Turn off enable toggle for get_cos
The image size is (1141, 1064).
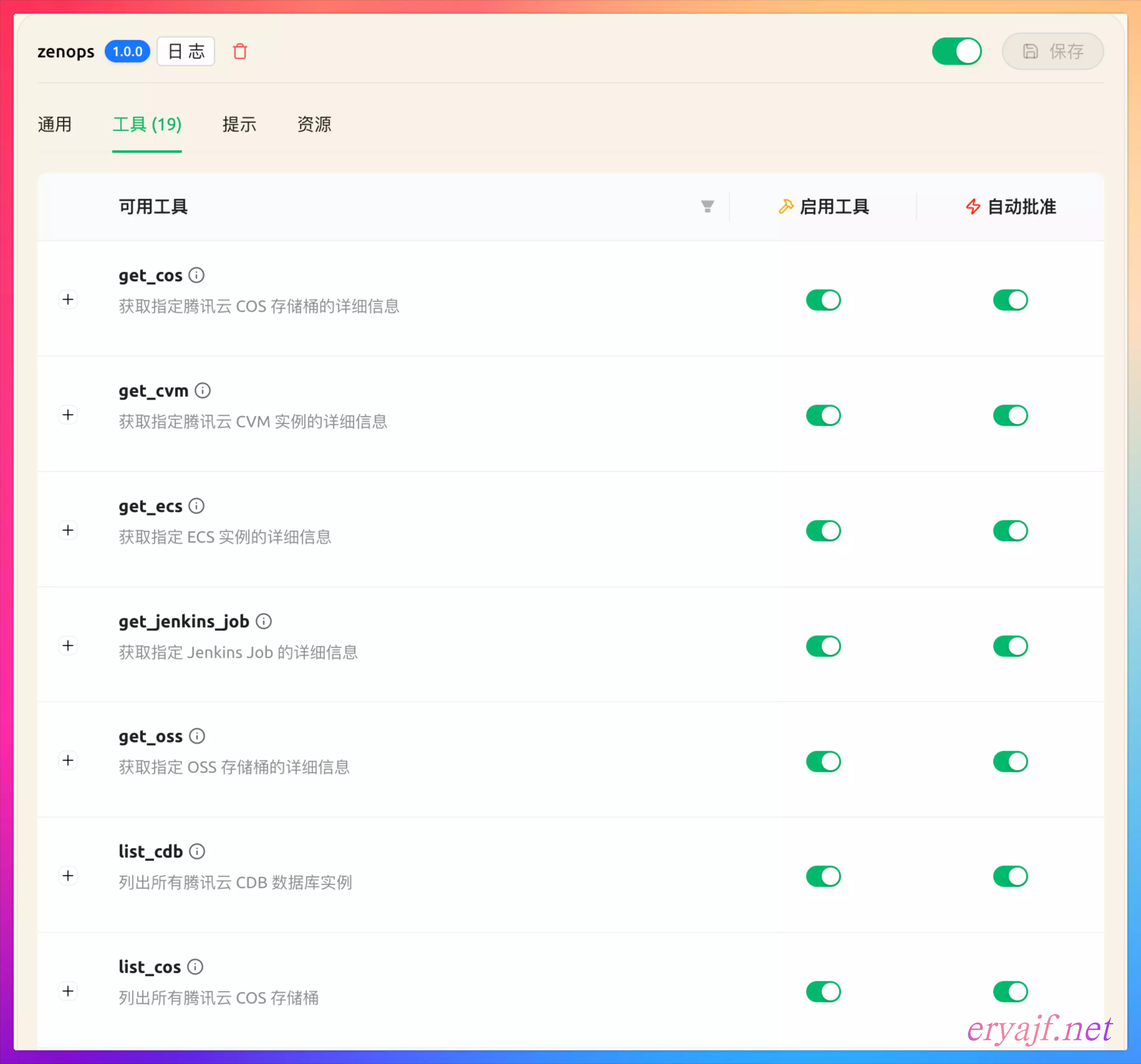coord(823,300)
